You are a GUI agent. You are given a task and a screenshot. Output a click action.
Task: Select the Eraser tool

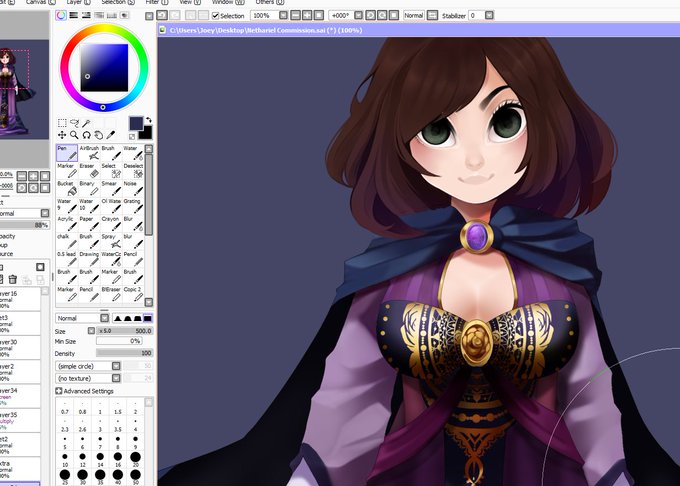89,170
